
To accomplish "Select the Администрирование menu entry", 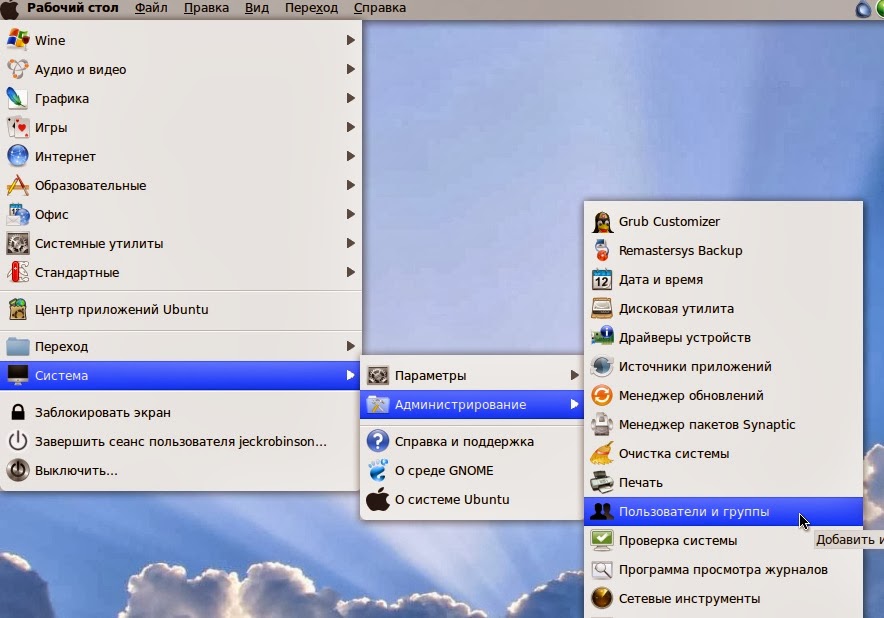I will point(471,404).
